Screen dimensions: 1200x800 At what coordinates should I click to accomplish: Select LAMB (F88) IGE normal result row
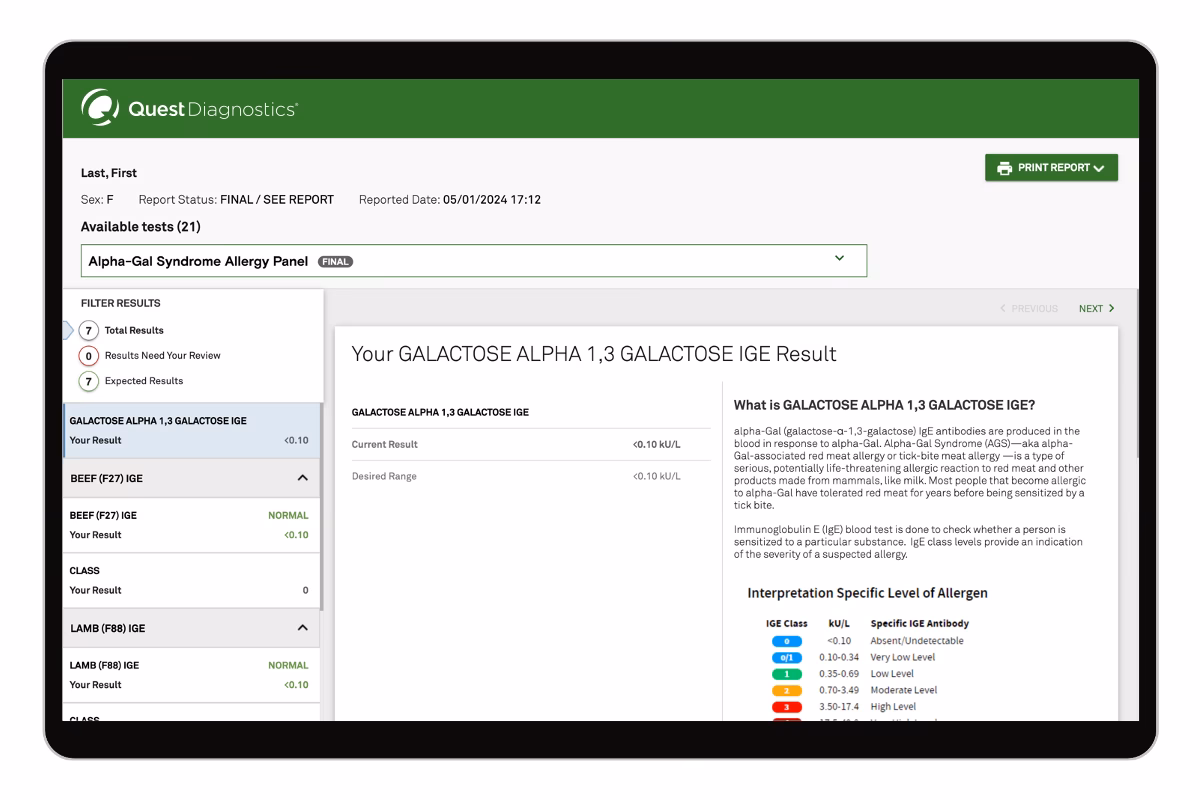point(190,675)
